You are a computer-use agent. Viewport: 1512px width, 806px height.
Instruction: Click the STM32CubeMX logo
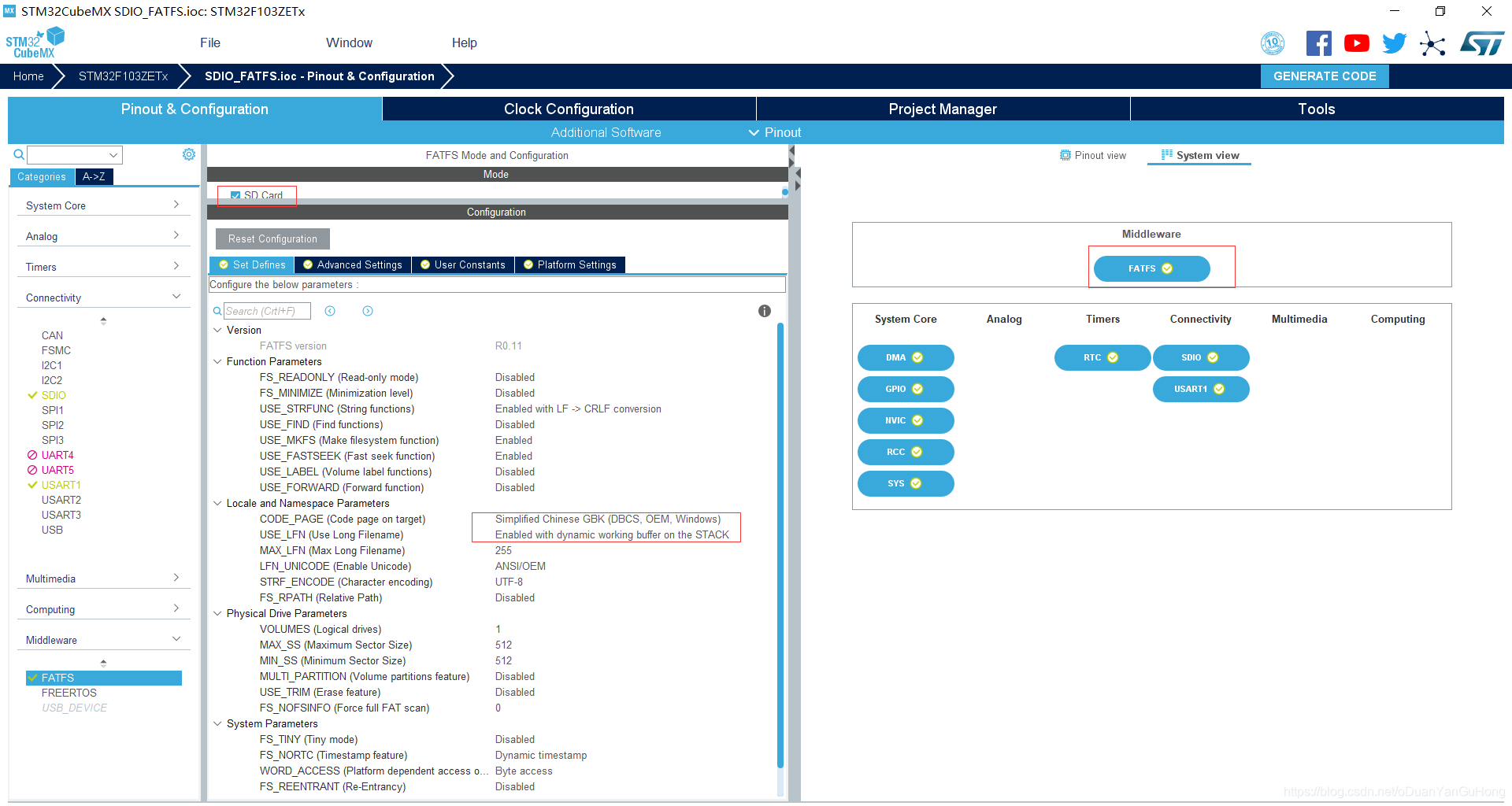(35, 43)
